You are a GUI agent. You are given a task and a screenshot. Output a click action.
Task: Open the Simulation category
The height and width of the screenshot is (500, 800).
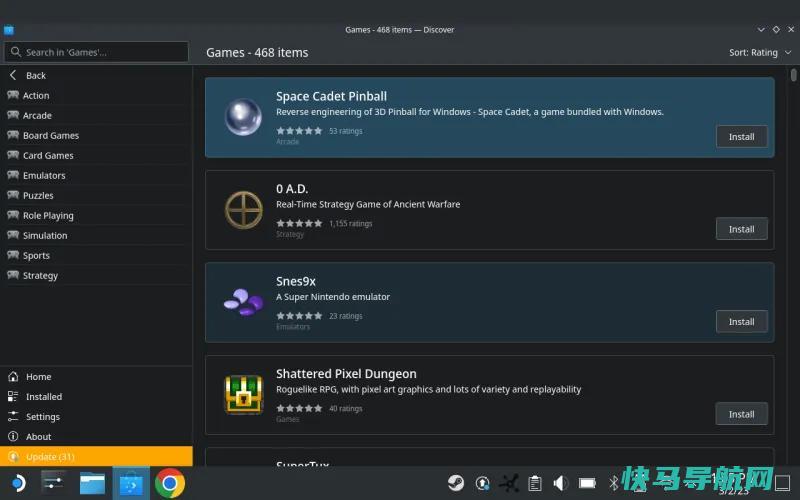(96, 235)
